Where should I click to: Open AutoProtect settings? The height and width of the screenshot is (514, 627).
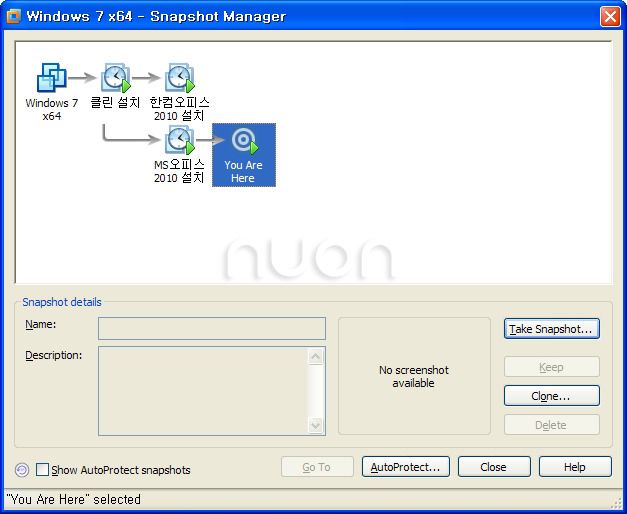pyautogui.click(x=406, y=467)
